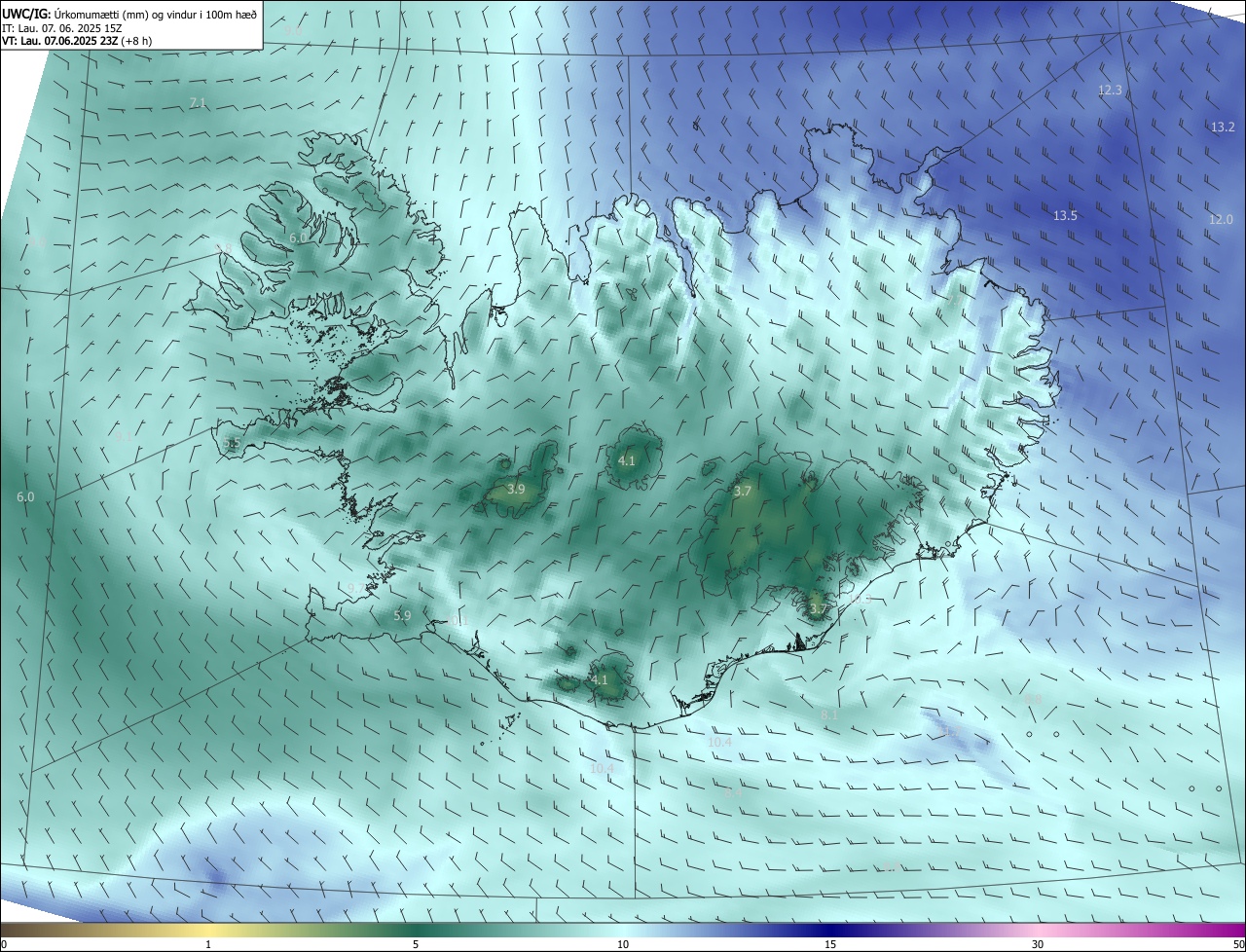Click the color scale label 15
1246x952 pixels.
830,944
